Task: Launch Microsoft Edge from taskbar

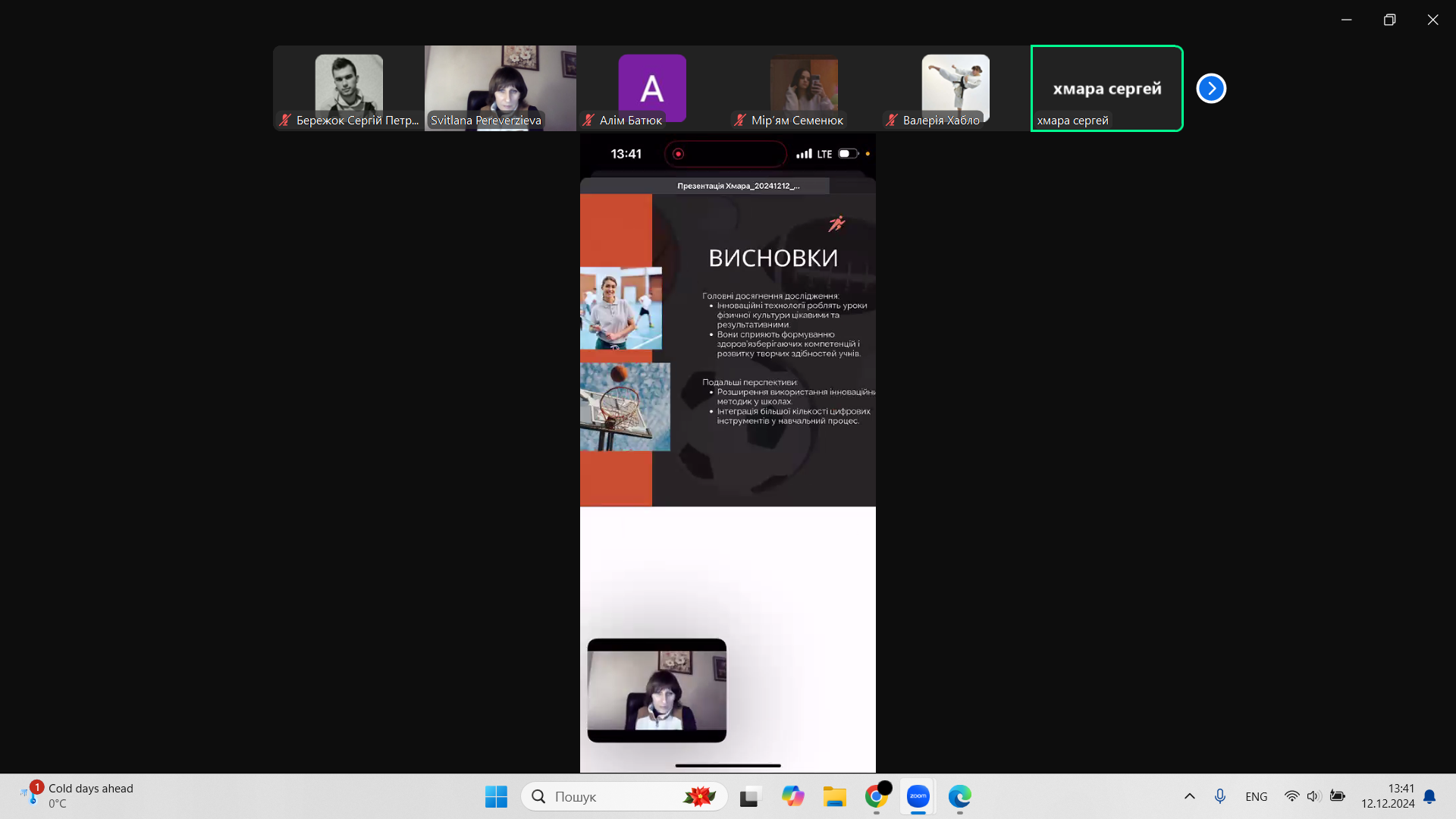Action: [959, 796]
